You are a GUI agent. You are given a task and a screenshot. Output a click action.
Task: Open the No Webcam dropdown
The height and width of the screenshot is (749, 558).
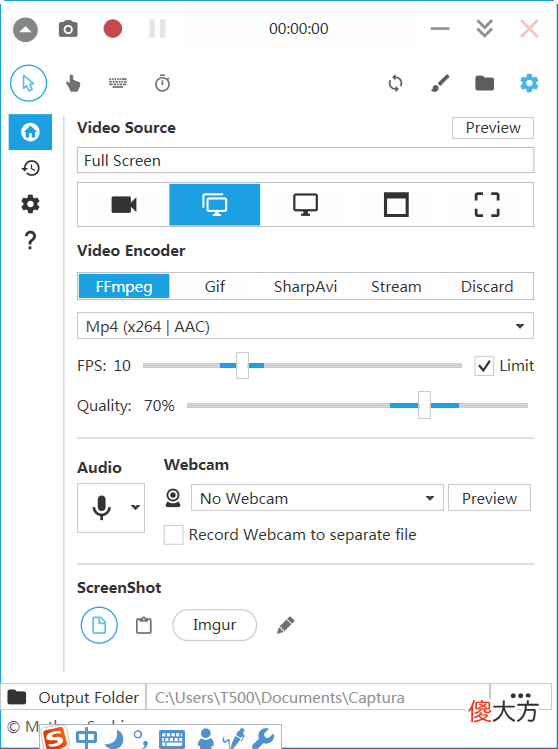click(x=317, y=498)
